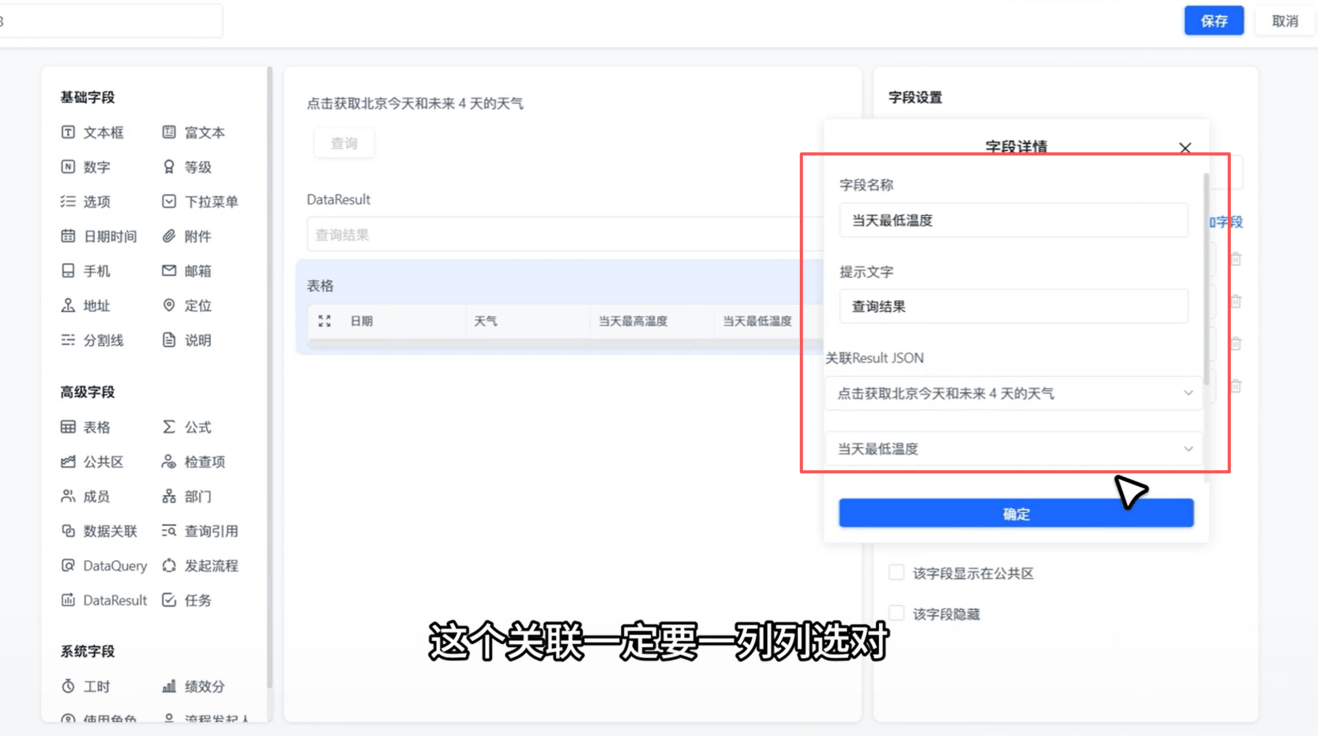Viewport: 1318px width, 736px height.
Task: Choose the 选项 field type
Action: click(x=85, y=201)
